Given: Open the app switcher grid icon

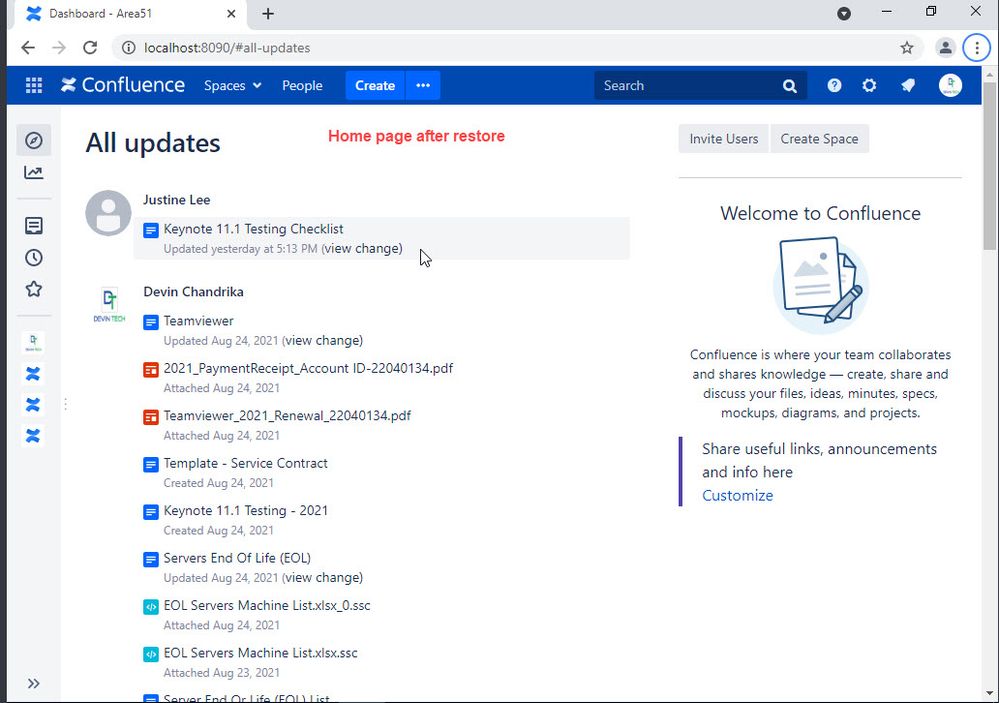Looking at the screenshot, I should (34, 85).
